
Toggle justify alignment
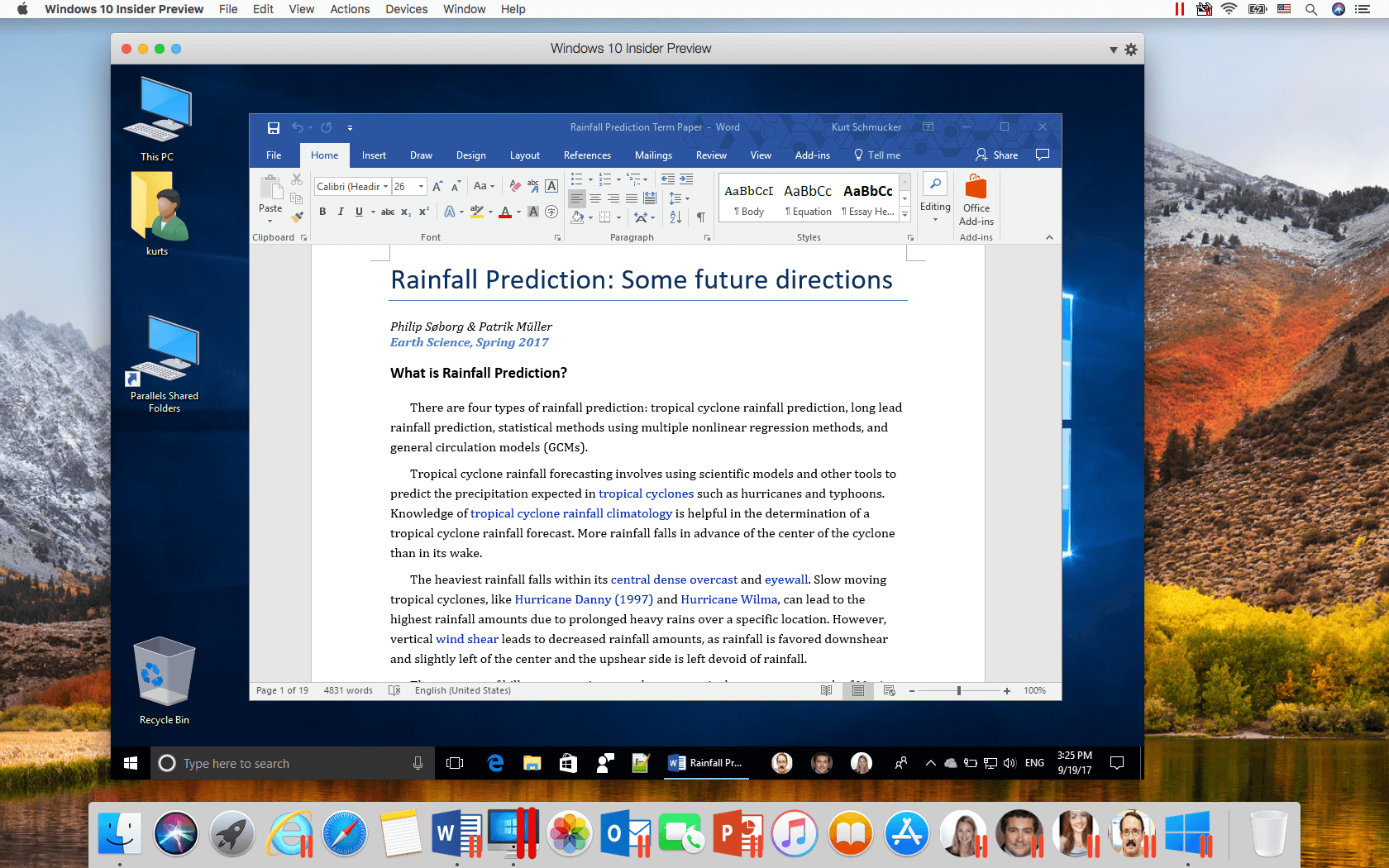point(632,198)
